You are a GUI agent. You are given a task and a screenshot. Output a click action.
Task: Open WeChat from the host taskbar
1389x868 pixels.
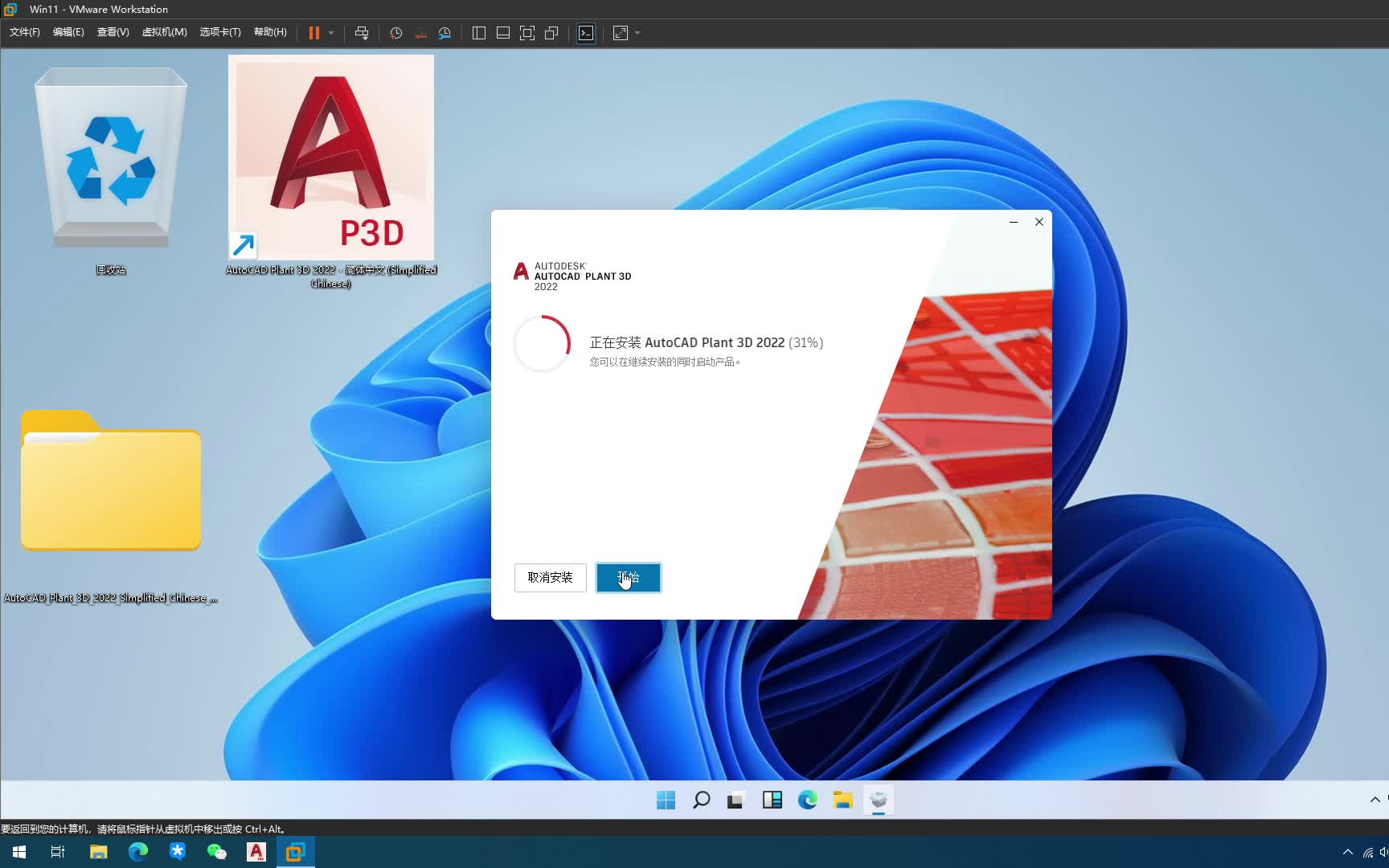pyautogui.click(x=216, y=852)
